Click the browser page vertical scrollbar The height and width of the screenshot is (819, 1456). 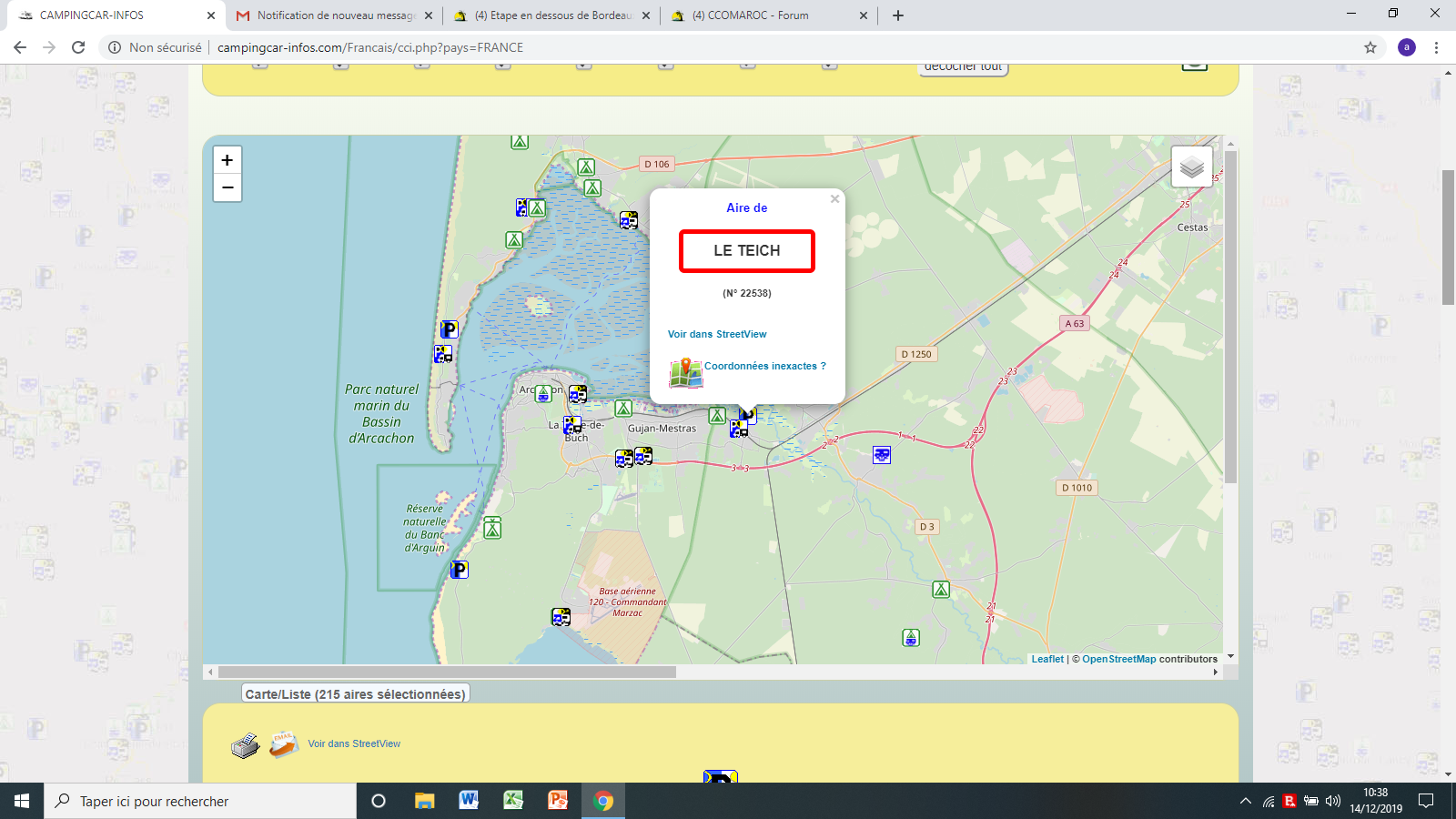click(1448, 237)
